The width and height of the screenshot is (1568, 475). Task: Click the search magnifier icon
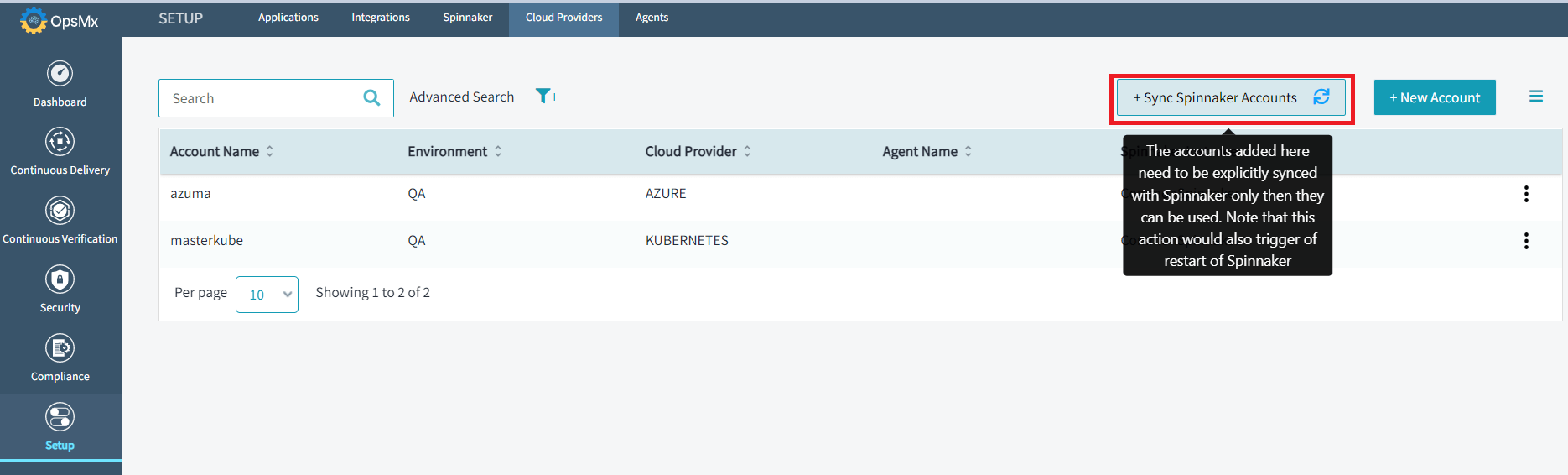pyautogui.click(x=371, y=98)
